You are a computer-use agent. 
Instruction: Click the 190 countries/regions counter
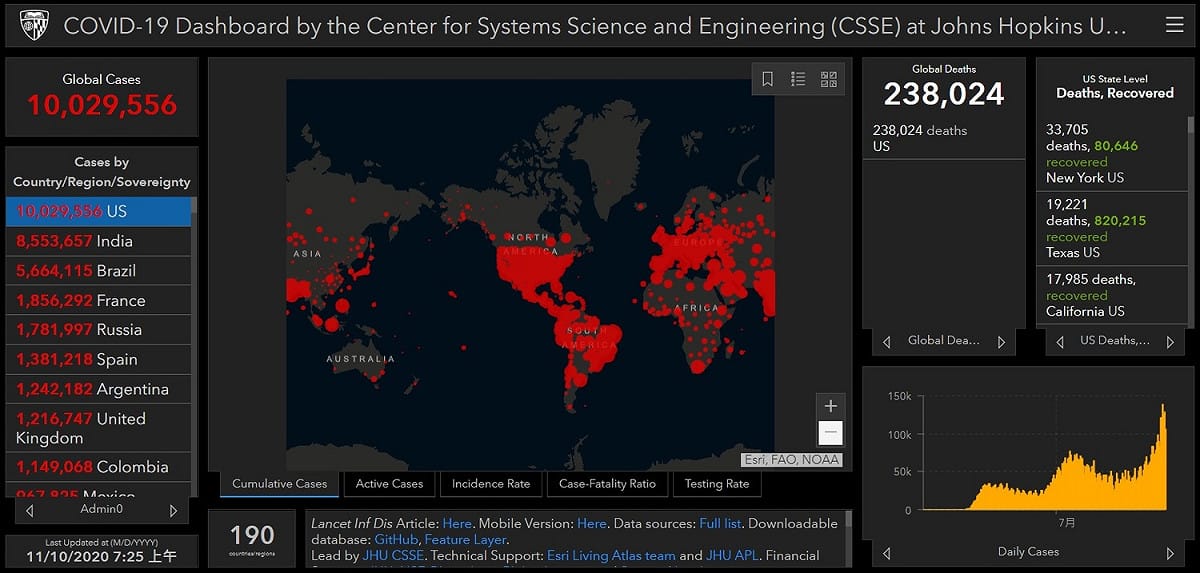[251, 538]
